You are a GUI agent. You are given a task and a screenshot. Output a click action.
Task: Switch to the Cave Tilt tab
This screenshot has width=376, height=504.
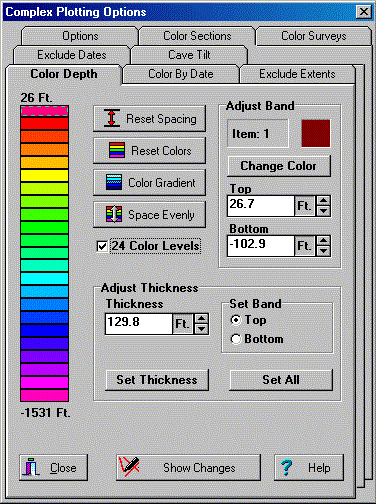(189, 55)
